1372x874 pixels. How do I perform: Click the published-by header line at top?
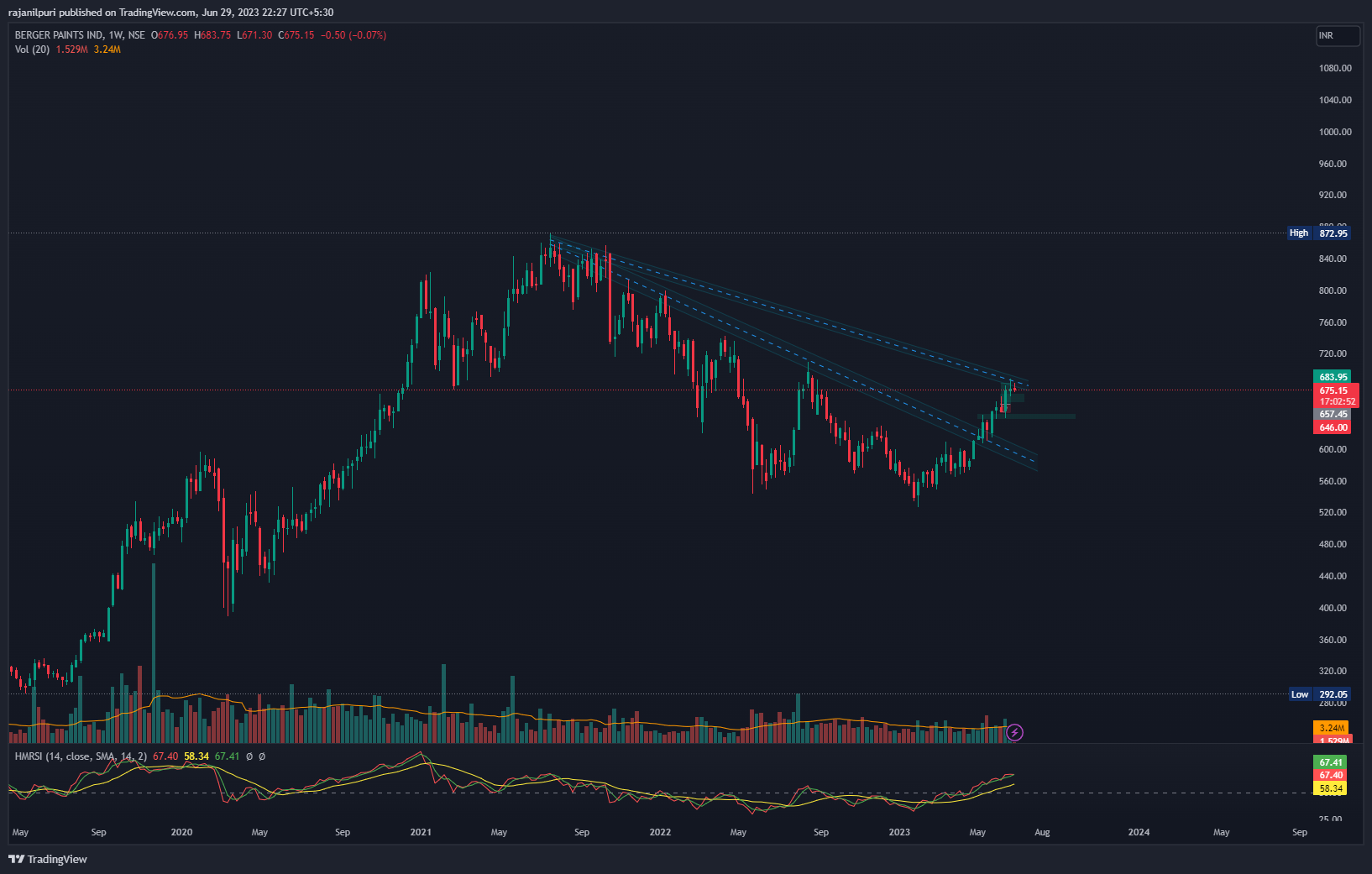click(x=170, y=13)
